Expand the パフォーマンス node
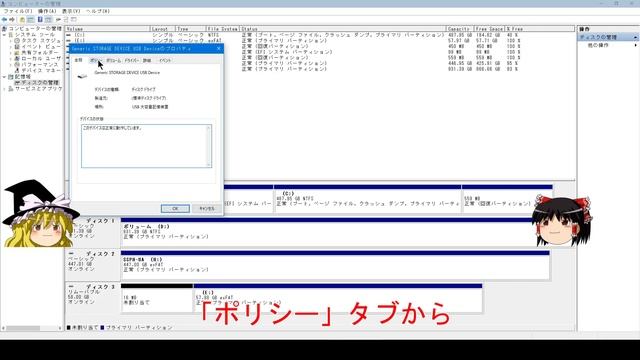This screenshot has height=360, width=640. 11,64
